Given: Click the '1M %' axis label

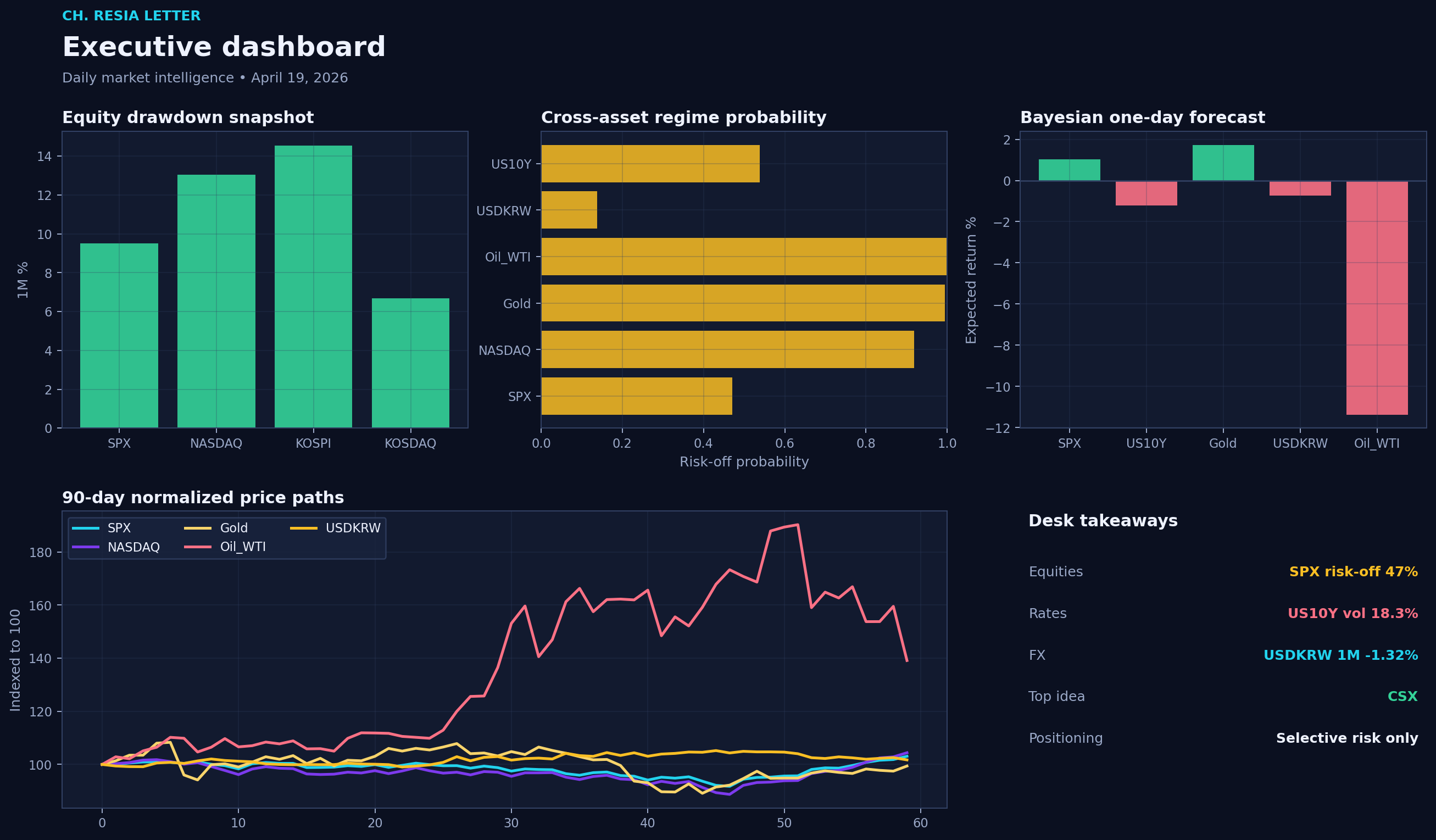Looking at the screenshot, I should pos(22,280).
